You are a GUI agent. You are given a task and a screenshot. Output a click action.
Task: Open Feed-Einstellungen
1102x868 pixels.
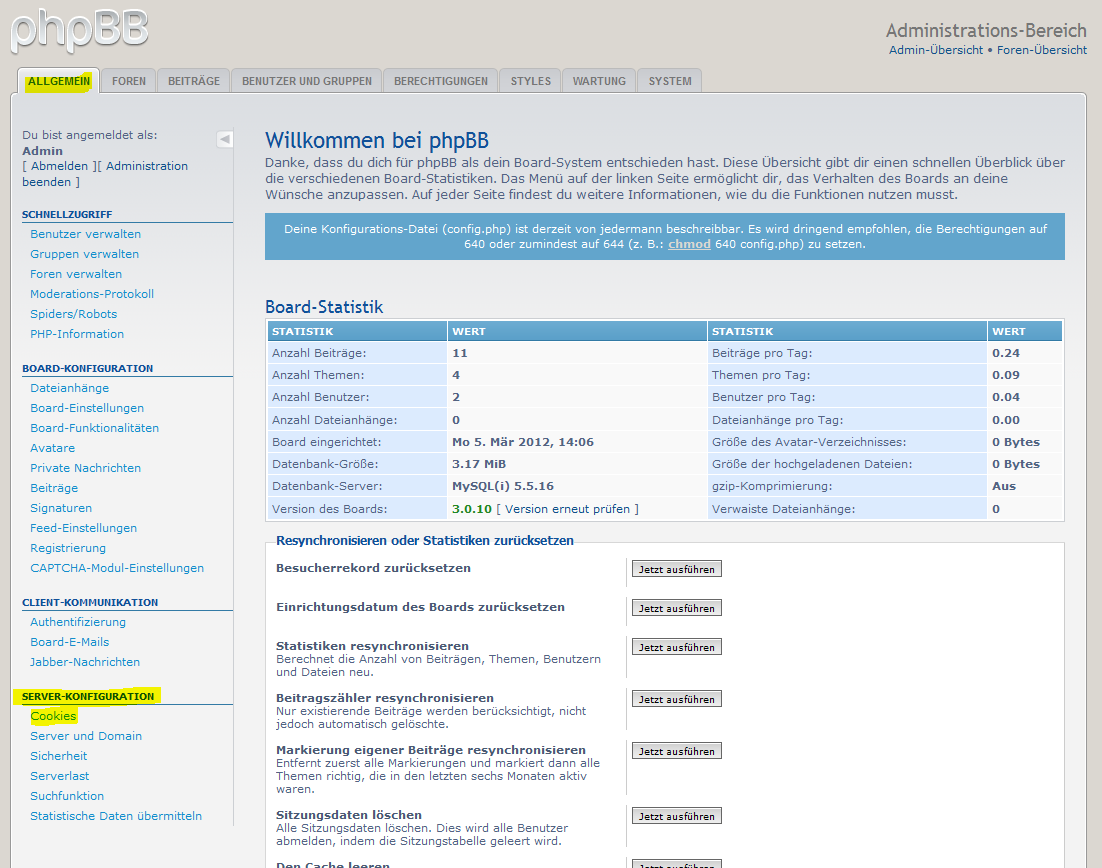click(x=84, y=528)
